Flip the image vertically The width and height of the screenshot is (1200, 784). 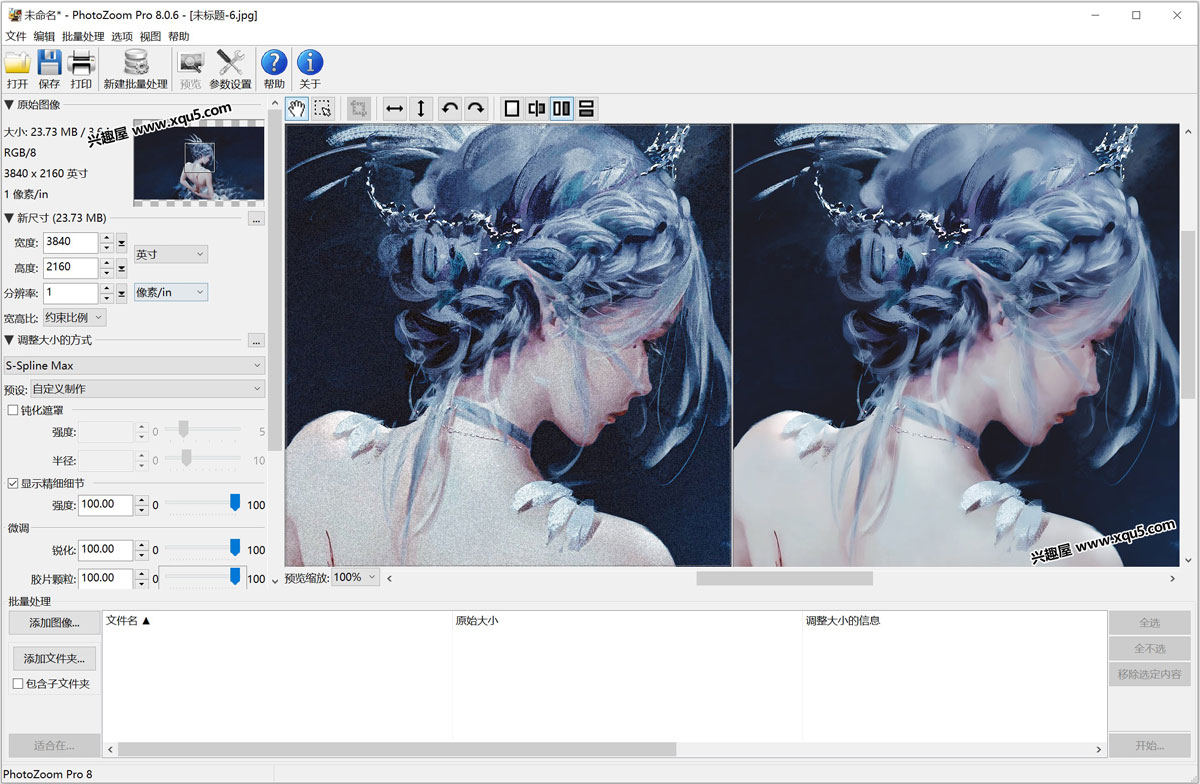[x=421, y=108]
